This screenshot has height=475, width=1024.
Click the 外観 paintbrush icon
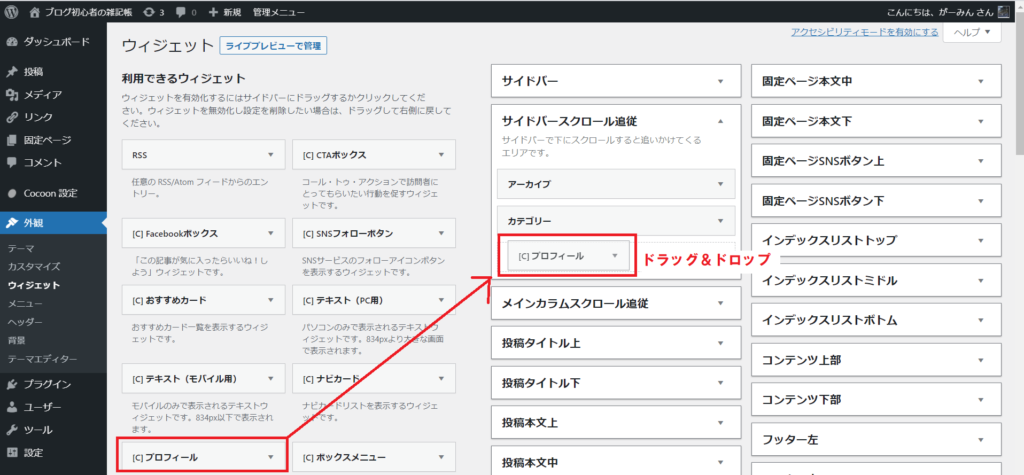pos(12,223)
